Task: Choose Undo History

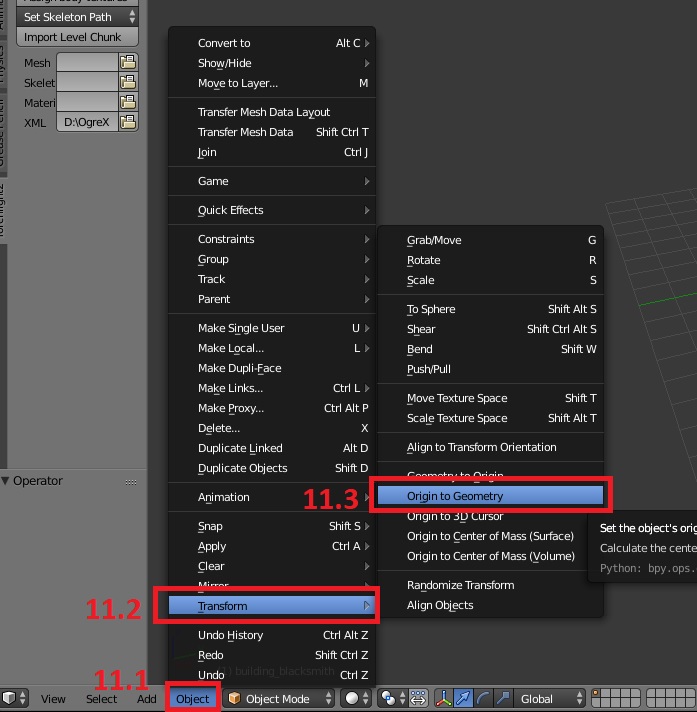Action: (x=272, y=635)
